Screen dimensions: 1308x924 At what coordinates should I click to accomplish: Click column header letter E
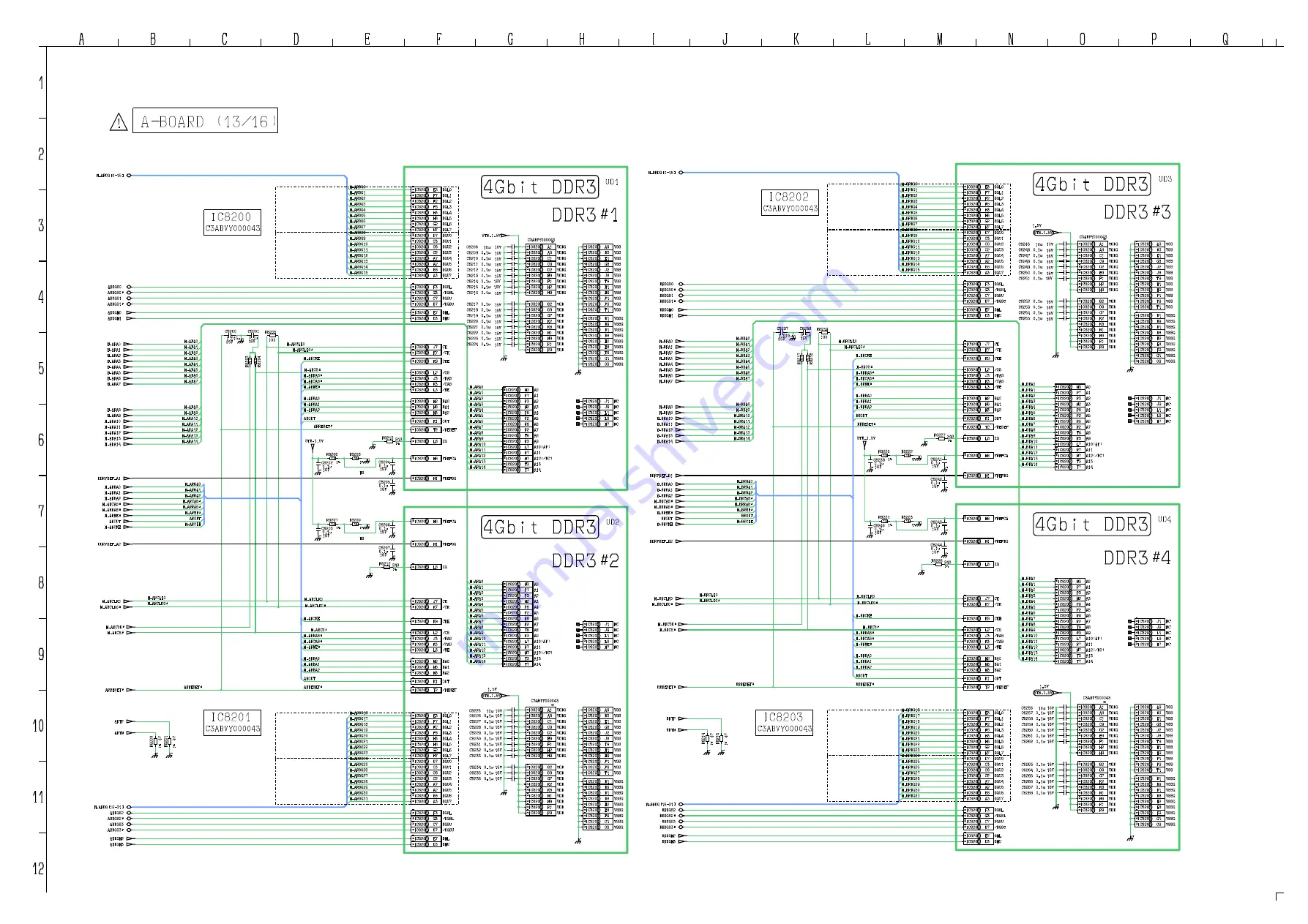(x=367, y=40)
